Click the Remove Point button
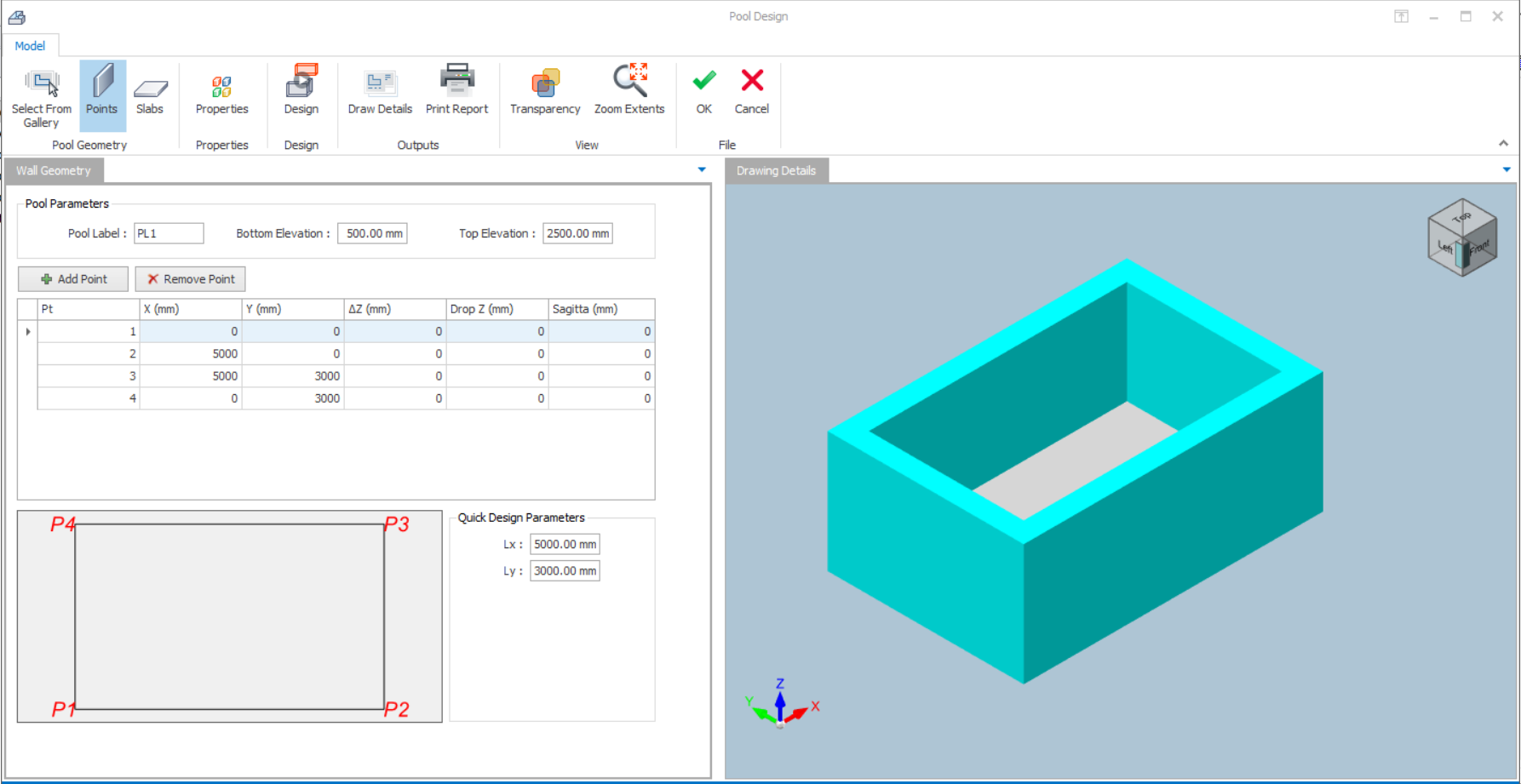This screenshot has width=1521, height=784. click(190, 279)
